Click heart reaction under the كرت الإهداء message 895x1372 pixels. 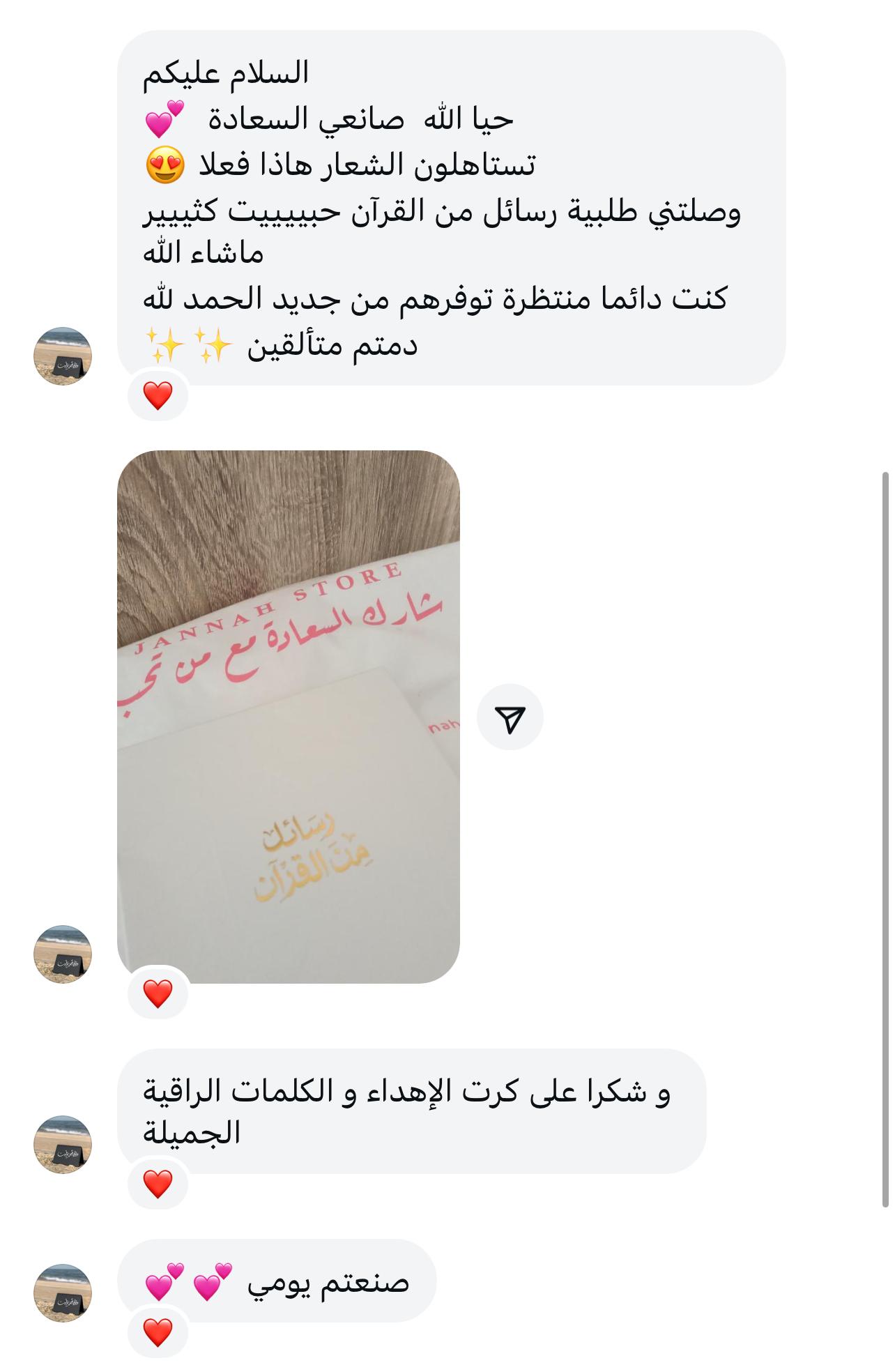click(x=158, y=1184)
